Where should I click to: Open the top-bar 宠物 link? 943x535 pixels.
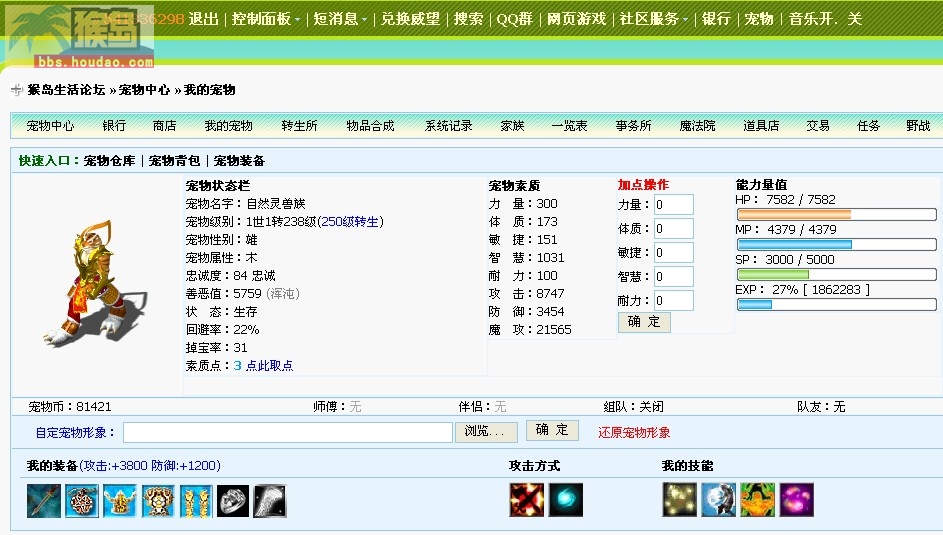pos(759,19)
